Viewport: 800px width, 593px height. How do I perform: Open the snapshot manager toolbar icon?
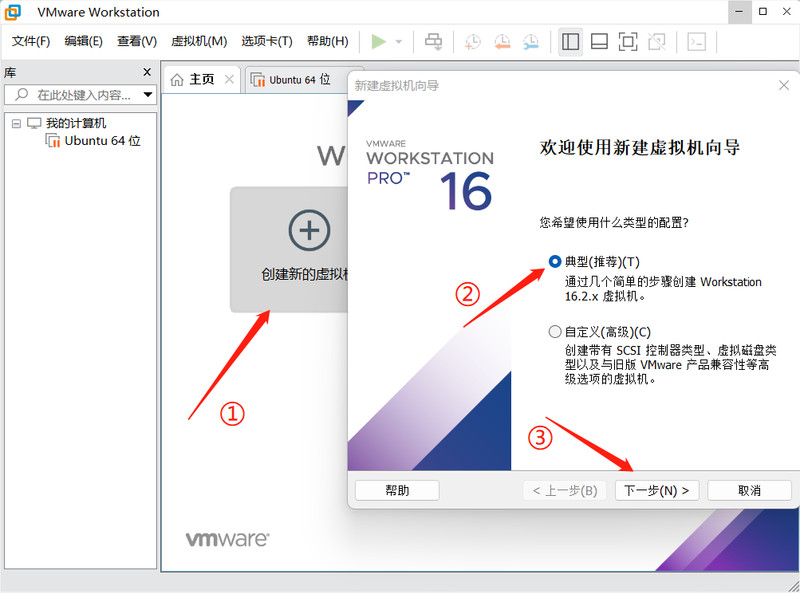(531, 42)
